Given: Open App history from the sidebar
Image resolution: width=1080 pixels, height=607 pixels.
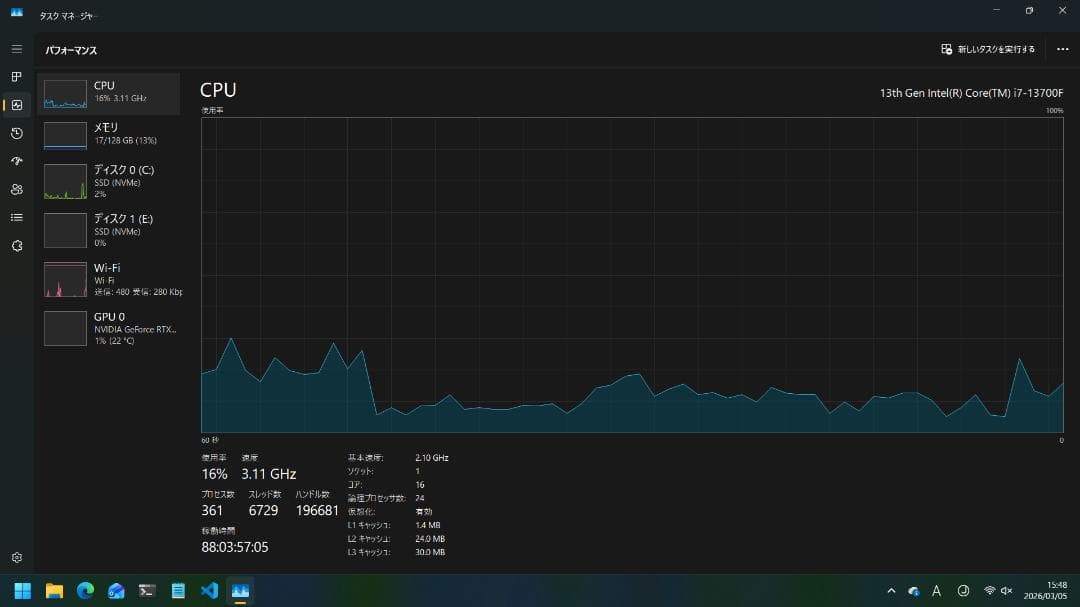Looking at the screenshot, I should pyautogui.click(x=16, y=133).
